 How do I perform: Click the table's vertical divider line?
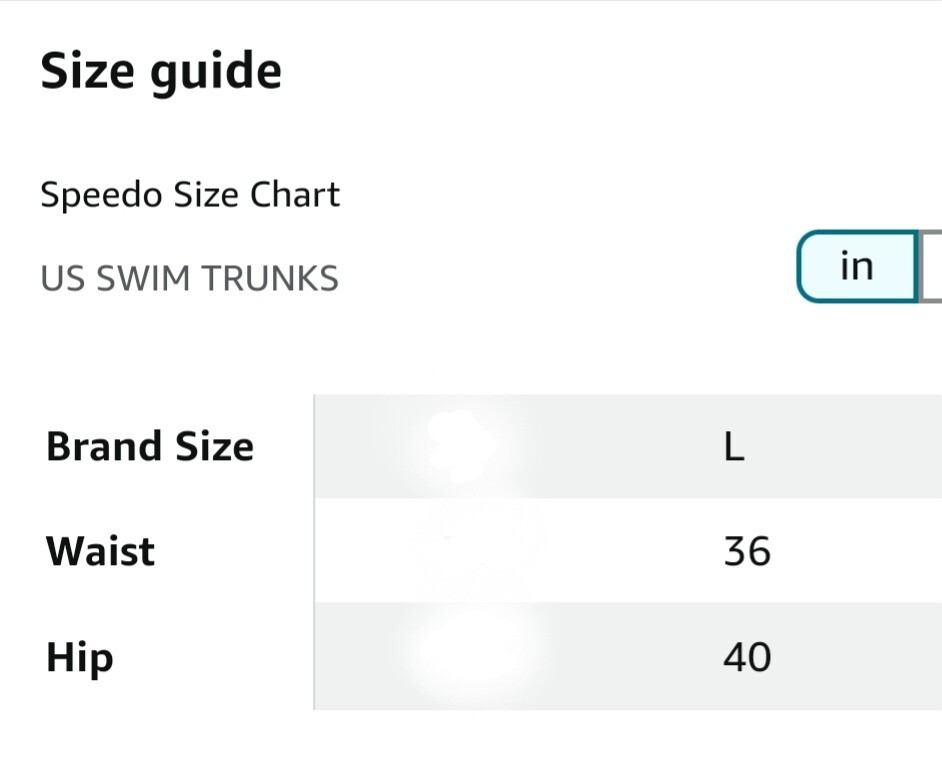coord(314,551)
